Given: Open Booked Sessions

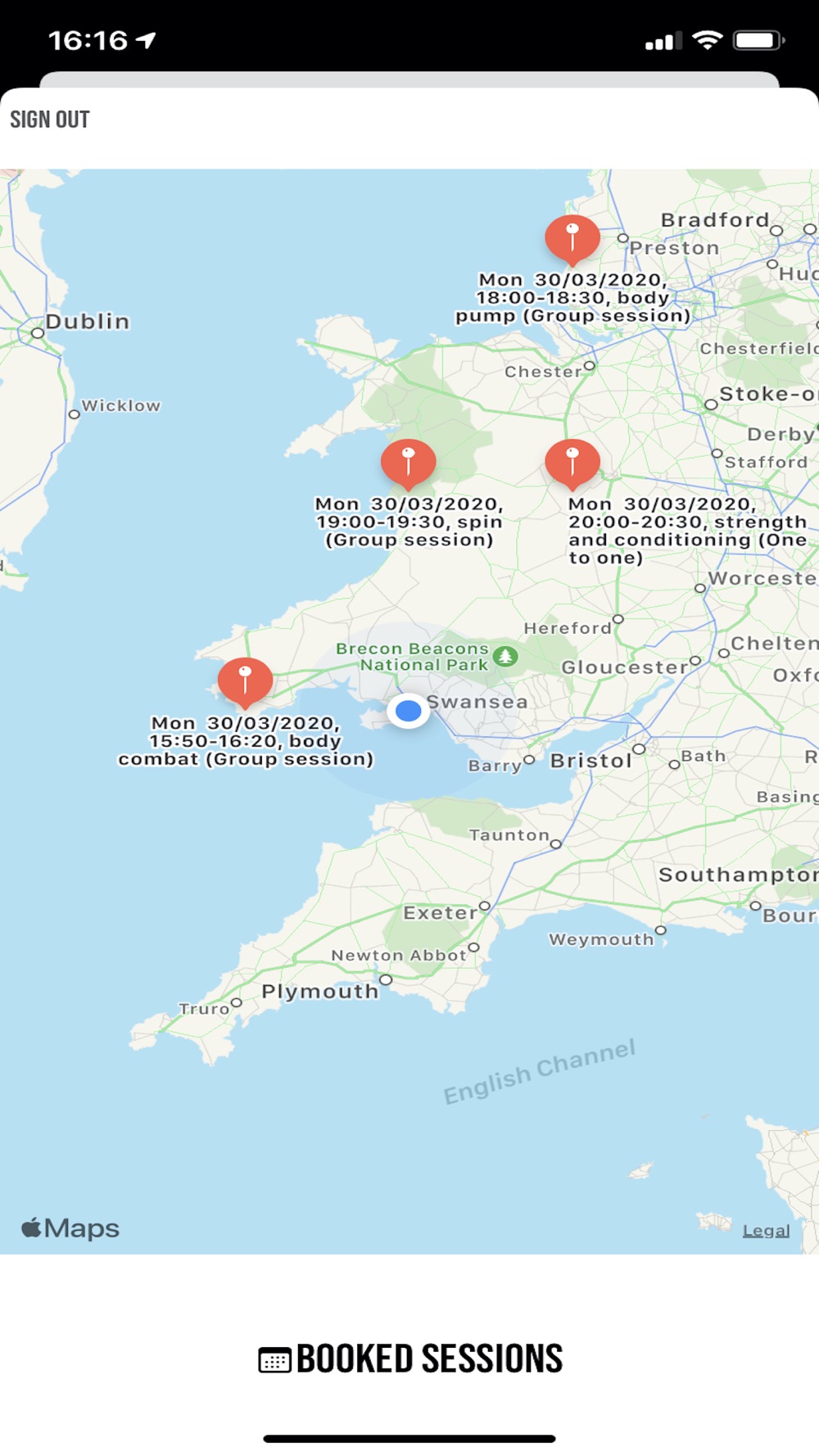Looking at the screenshot, I should click(x=410, y=1359).
